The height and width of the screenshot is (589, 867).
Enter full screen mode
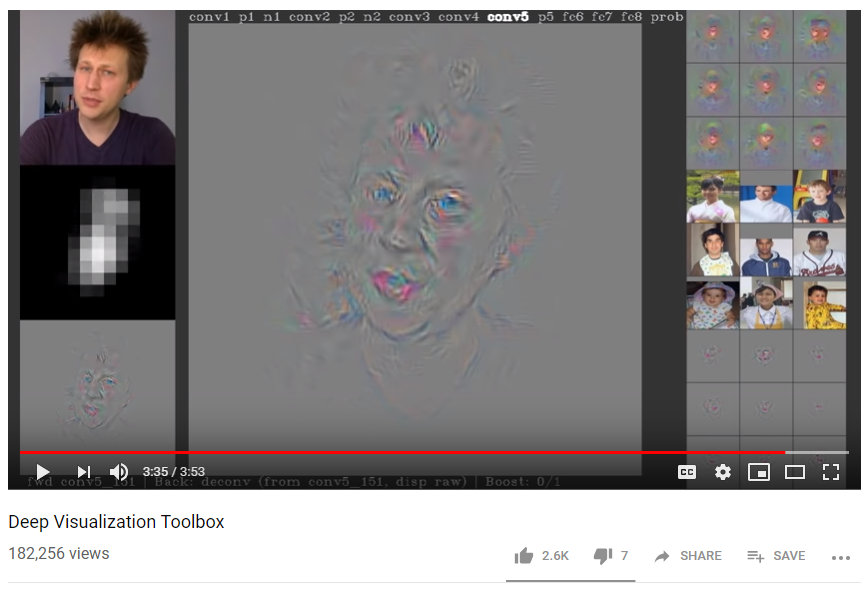tap(830, 472)
